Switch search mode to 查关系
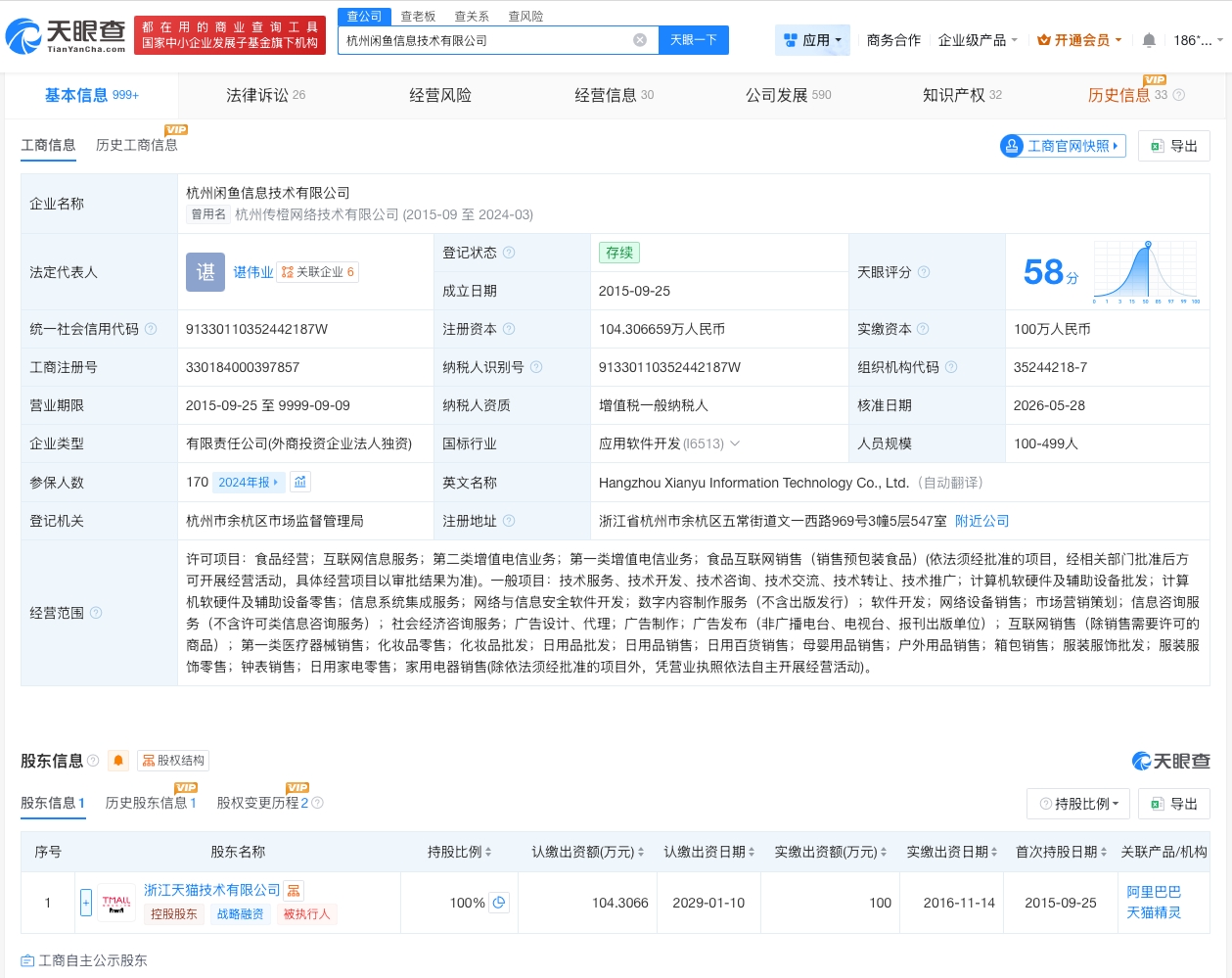 472,16
